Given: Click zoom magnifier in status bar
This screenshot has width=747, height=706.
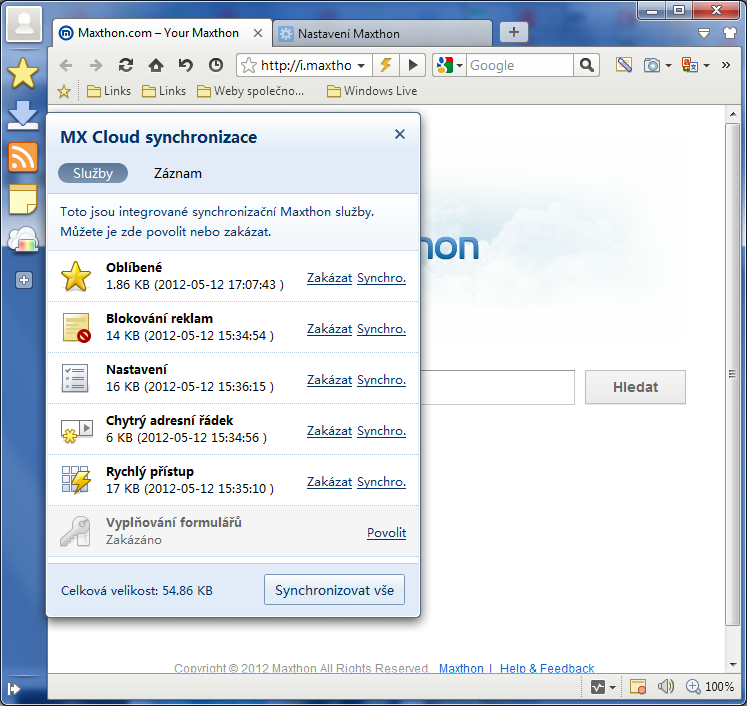Looking at the screenshot, I should coord(693,686).
